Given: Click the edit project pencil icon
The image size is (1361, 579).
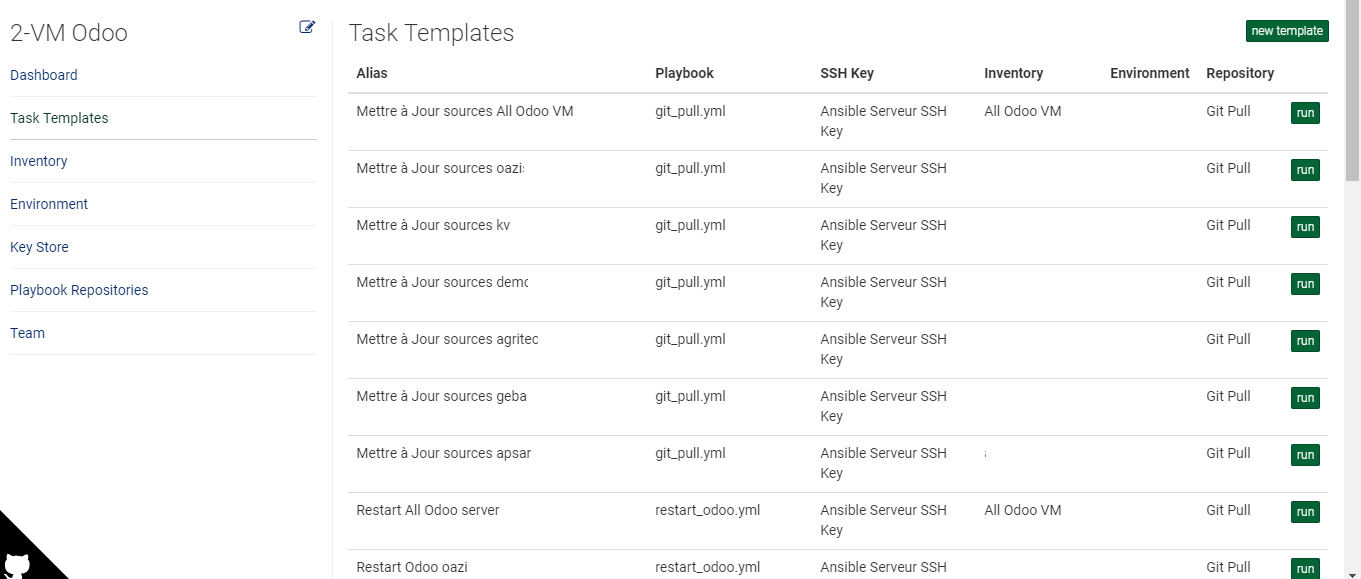Looking at the screenshot, I should pos(307,27).
